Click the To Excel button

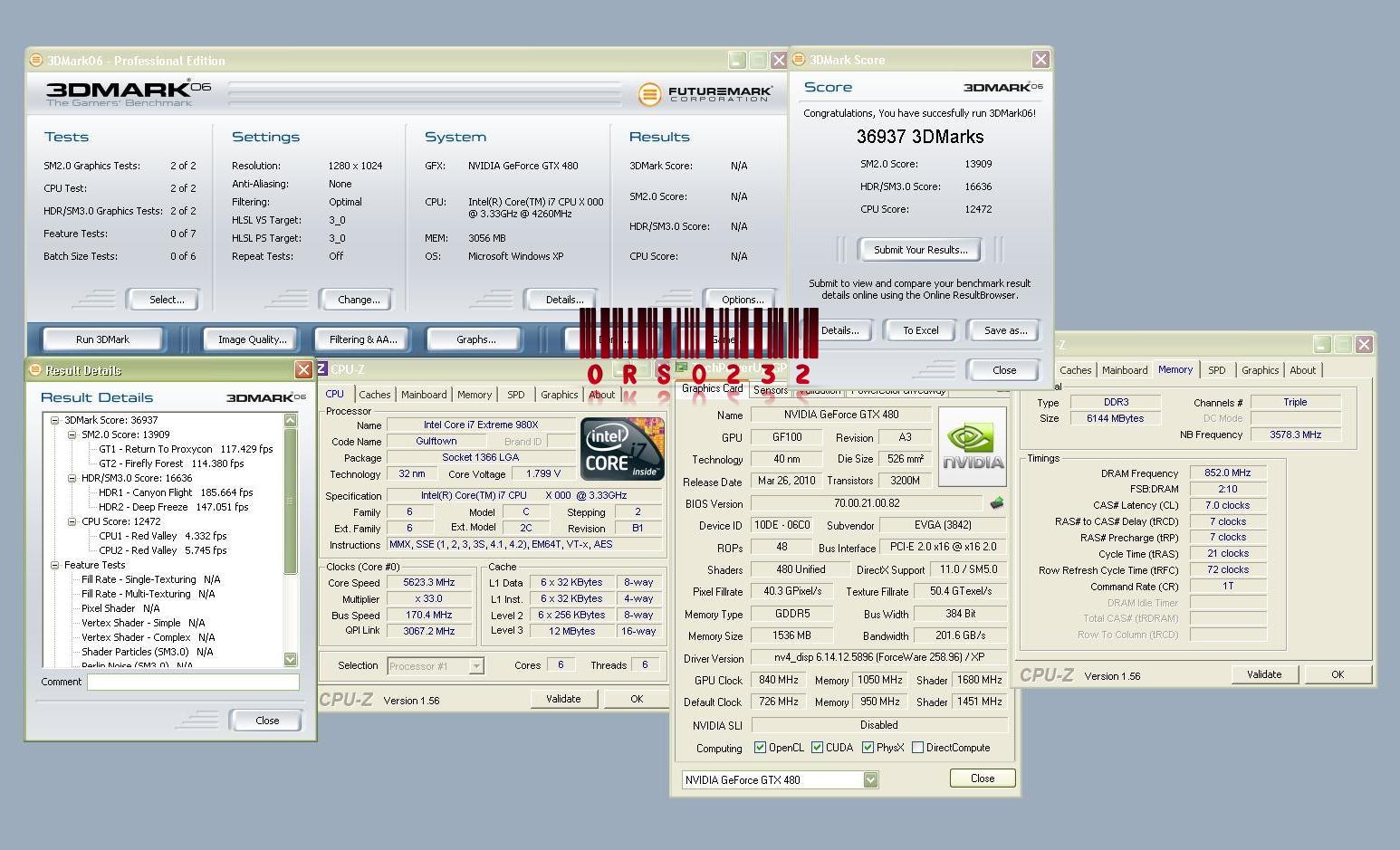point(920,330)
